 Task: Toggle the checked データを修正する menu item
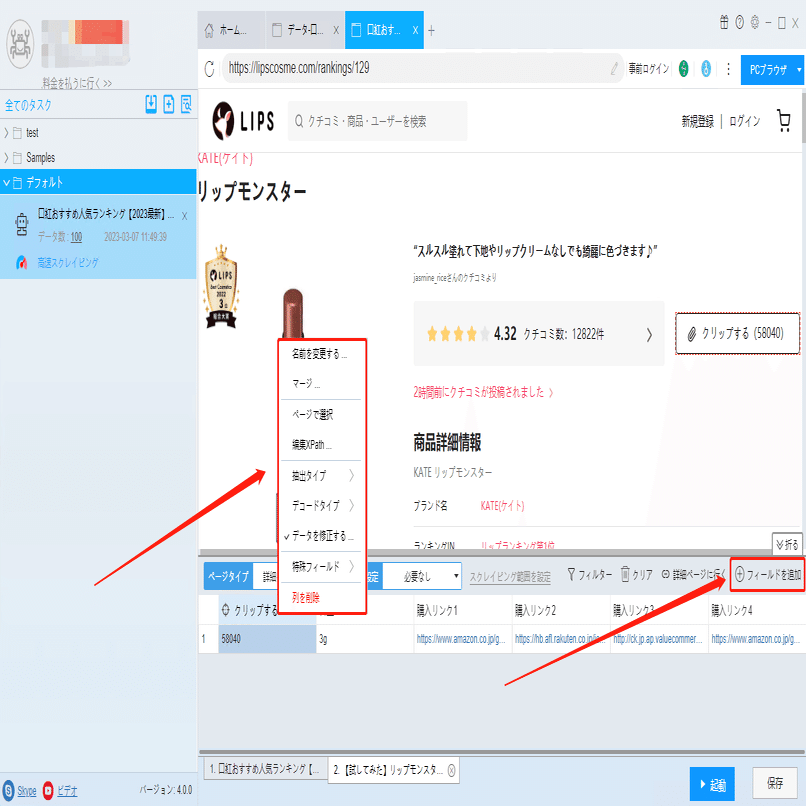322,536
